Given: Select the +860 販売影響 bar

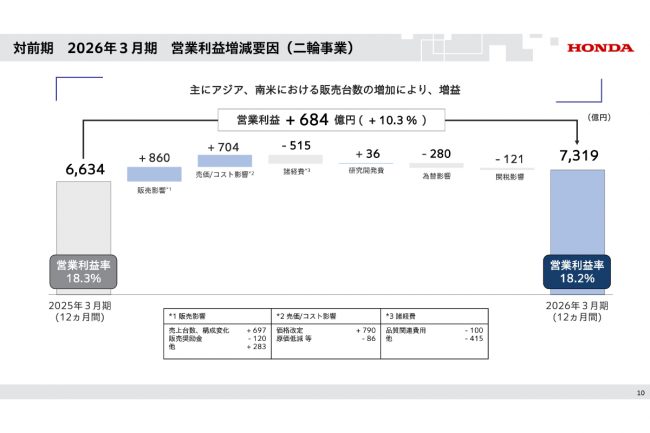Looking at the screenshot, I should 154,174.
